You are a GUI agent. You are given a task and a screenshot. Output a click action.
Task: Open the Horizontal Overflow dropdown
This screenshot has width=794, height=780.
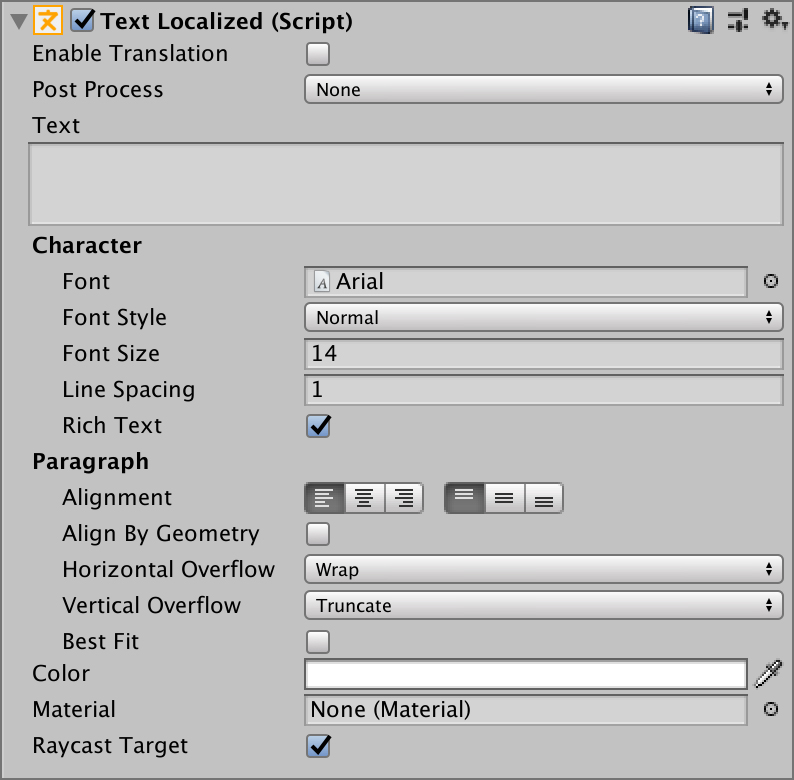(544, 570)
